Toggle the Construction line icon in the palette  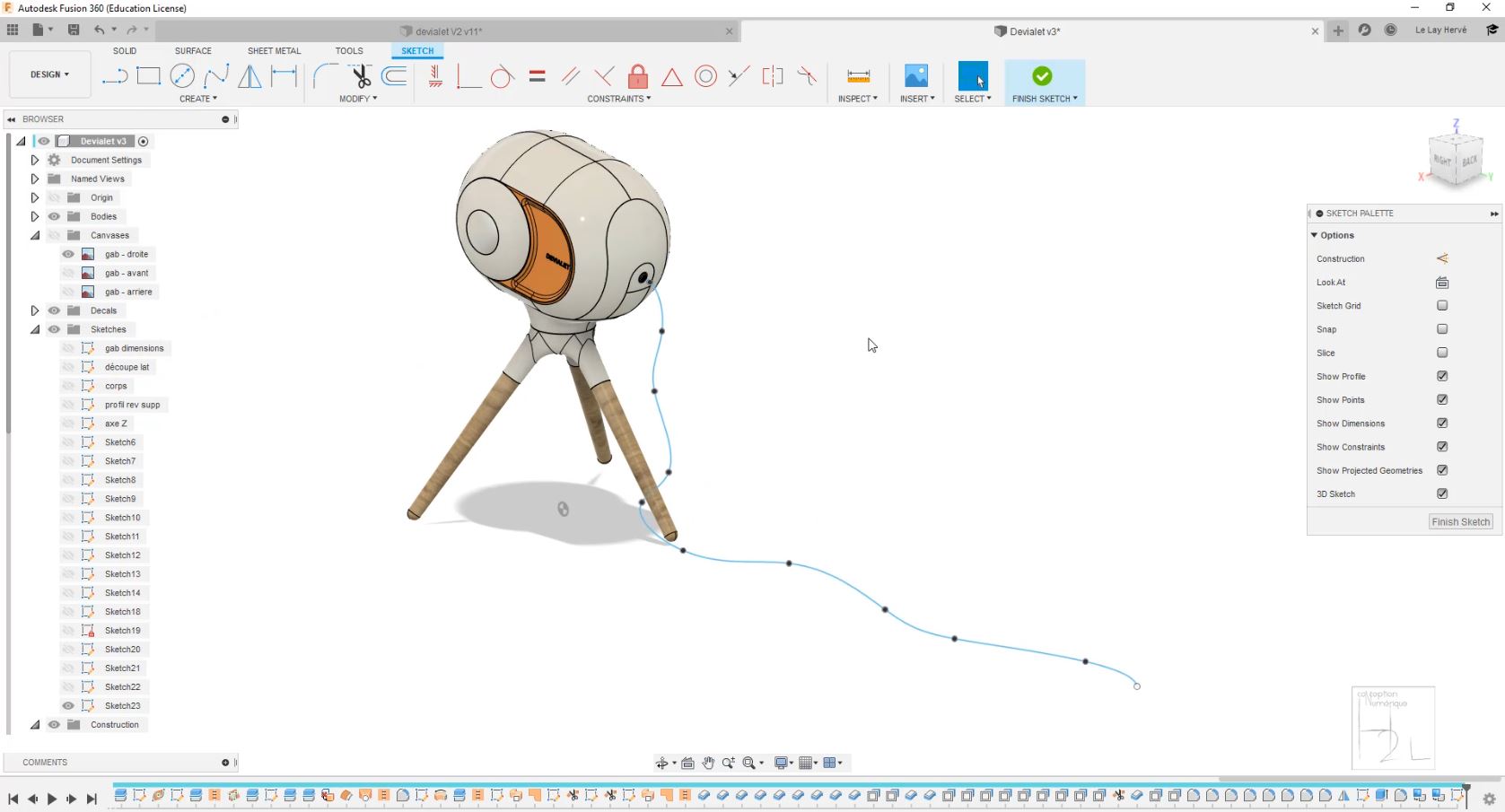1442,258
